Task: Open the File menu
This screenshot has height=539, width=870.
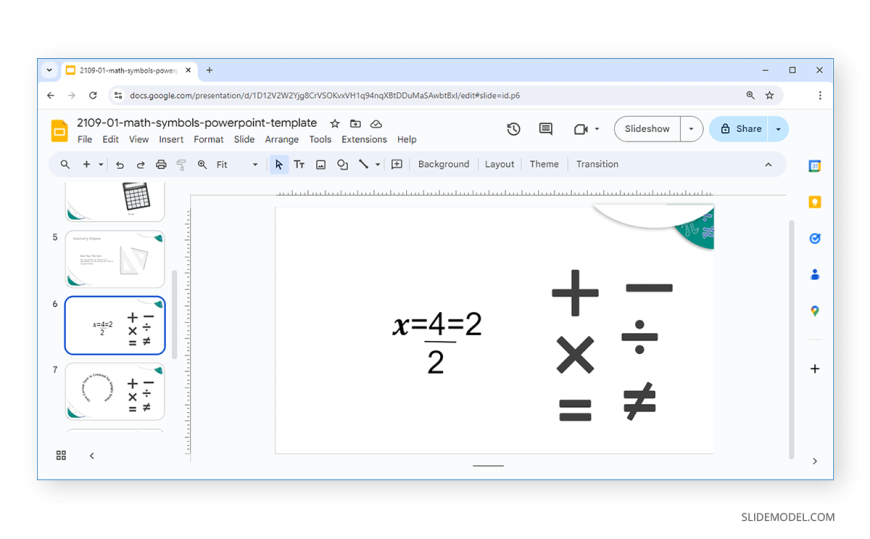Action: 85,139
